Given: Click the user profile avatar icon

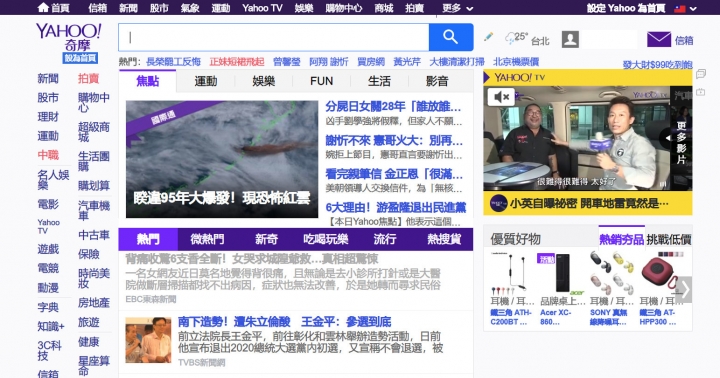Looking at the screenshot, I should point(570,39).
